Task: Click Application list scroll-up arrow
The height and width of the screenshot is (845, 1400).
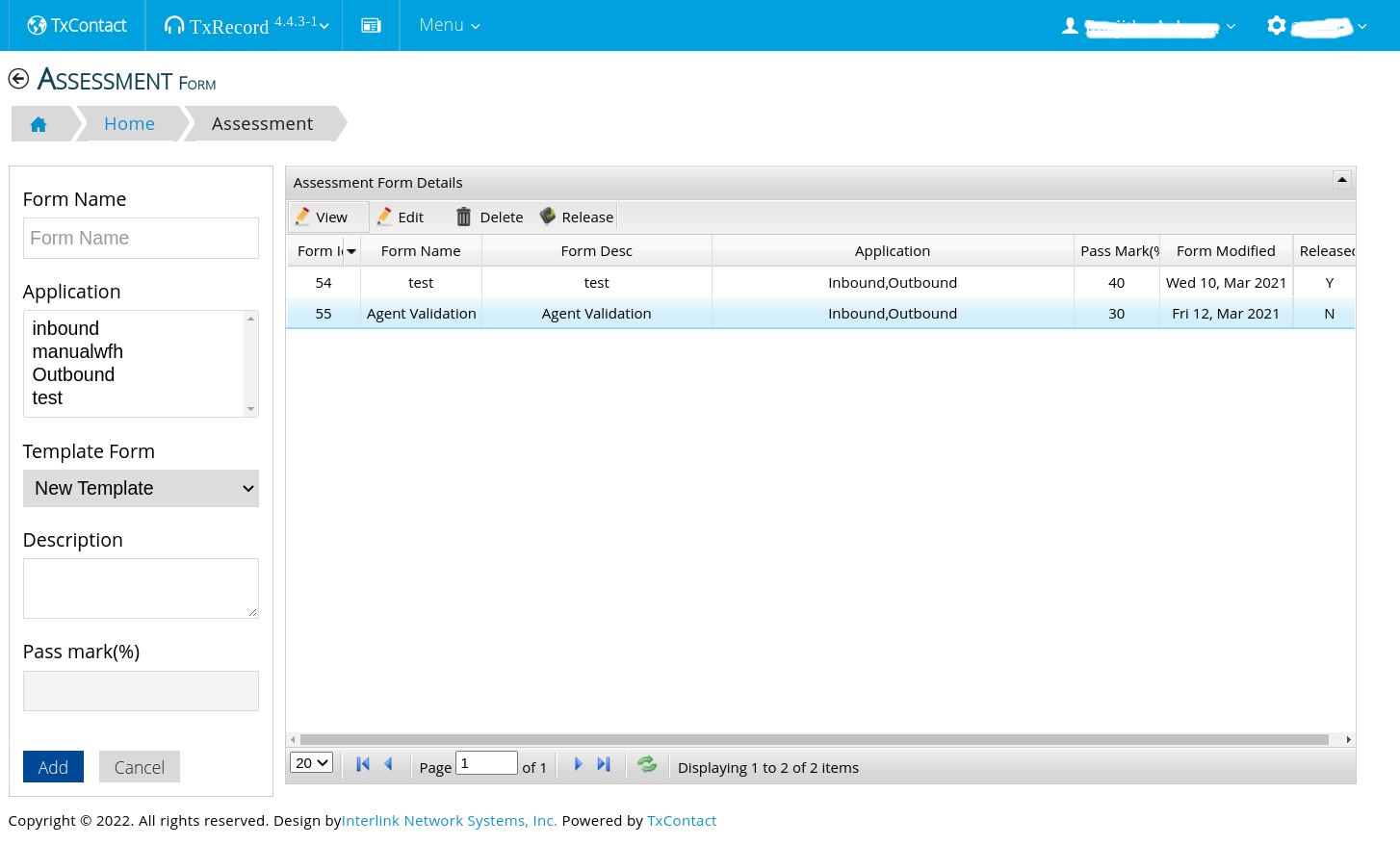Action: click(251, 319)
